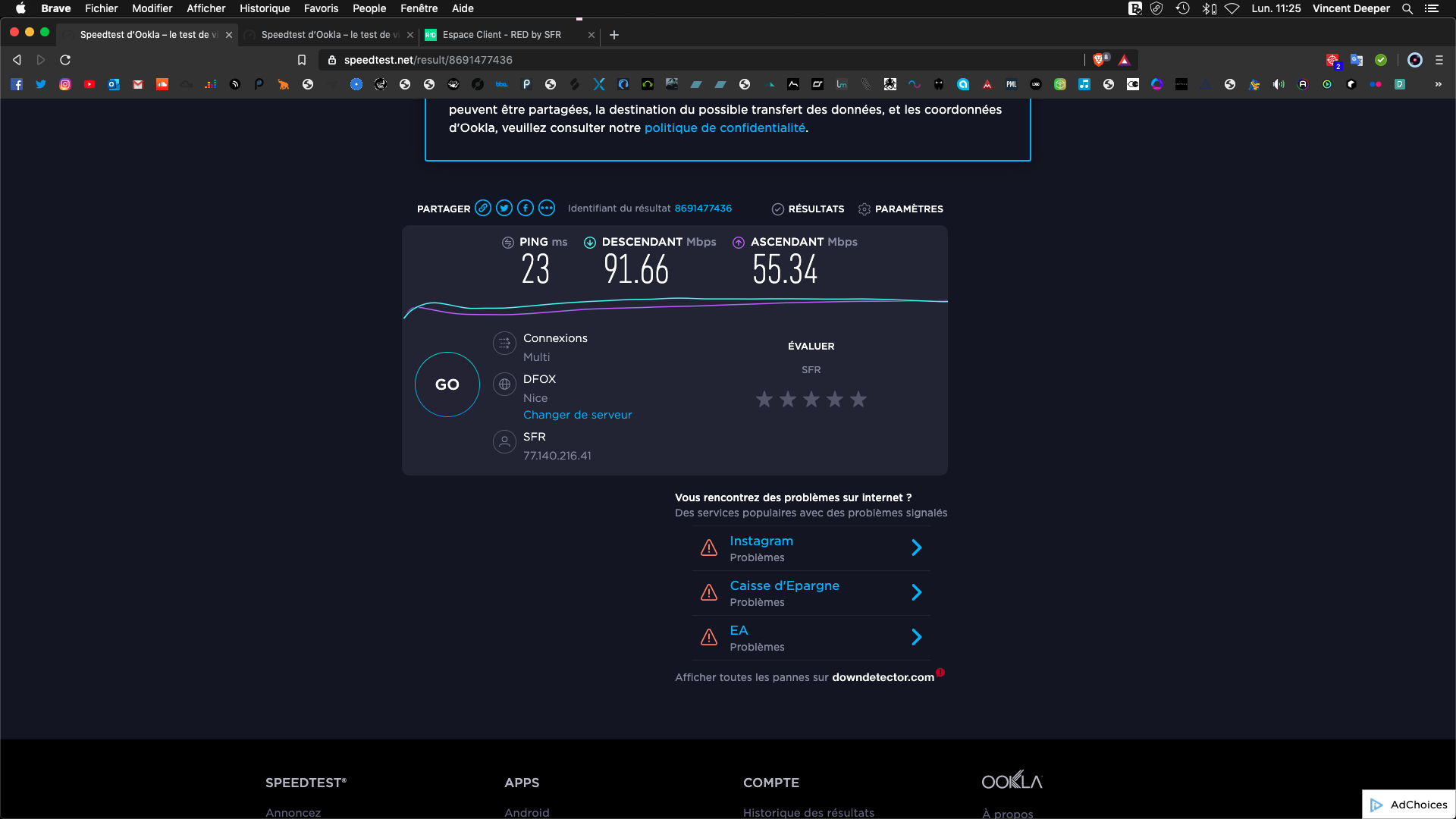Share result on Twitter icon
Viewport: 1456px width, 819px height.
(504, 208)
